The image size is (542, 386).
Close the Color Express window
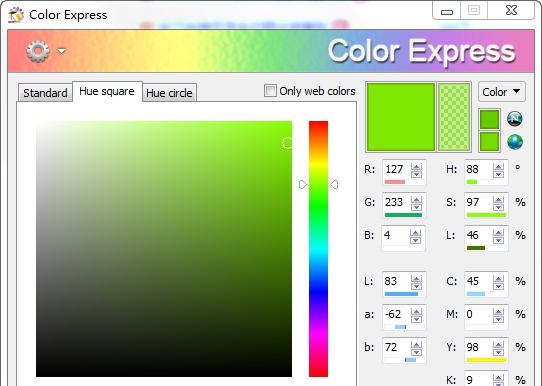[511, 11]
